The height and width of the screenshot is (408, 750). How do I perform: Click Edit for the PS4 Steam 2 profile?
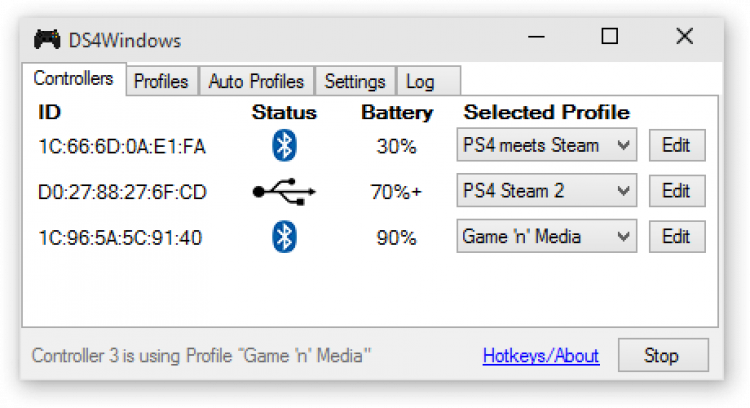pos(676,191)
